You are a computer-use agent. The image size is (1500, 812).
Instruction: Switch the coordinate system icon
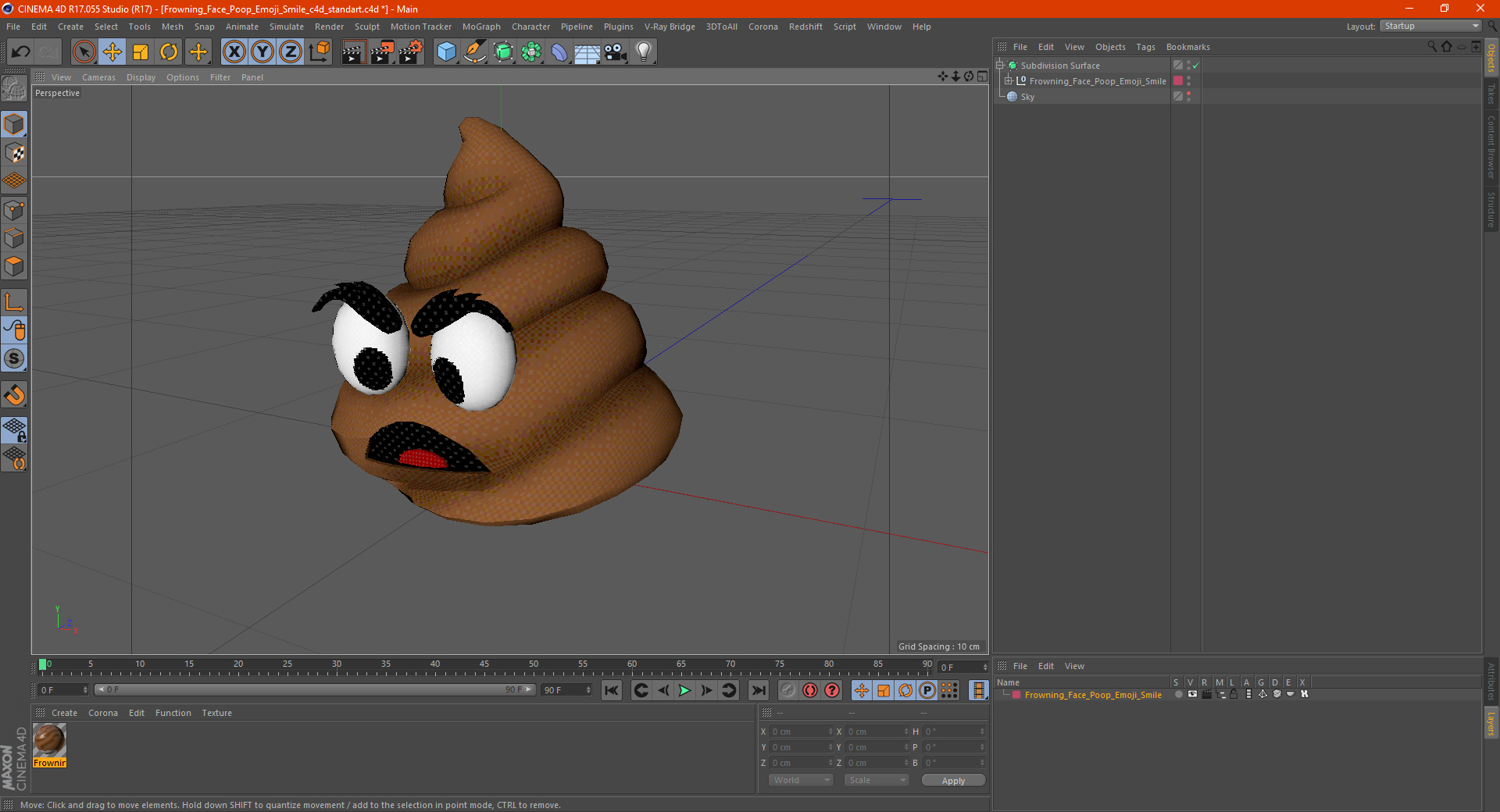point(319,52)
